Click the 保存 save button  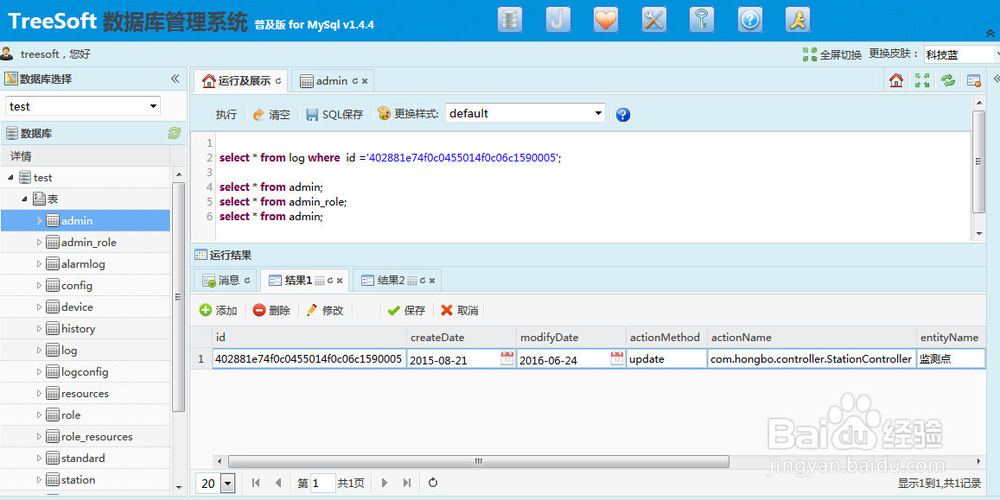(406, 311)
